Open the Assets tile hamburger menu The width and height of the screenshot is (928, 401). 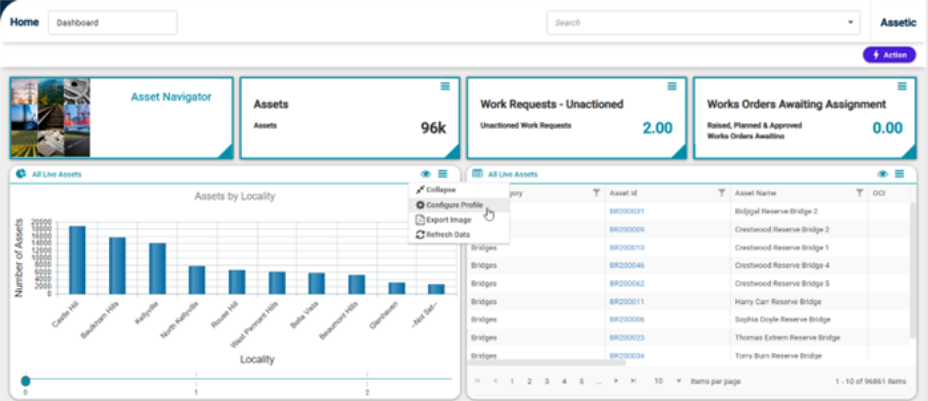pyautogui.click(x=445, y=87)
